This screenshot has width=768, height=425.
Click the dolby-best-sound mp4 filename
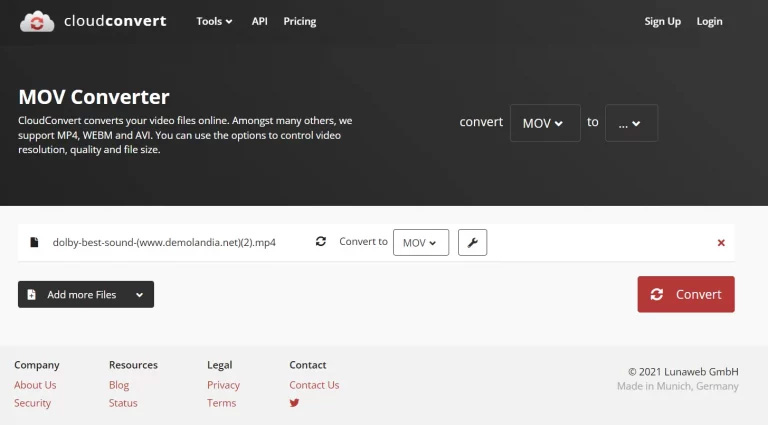tap(164, 243)
